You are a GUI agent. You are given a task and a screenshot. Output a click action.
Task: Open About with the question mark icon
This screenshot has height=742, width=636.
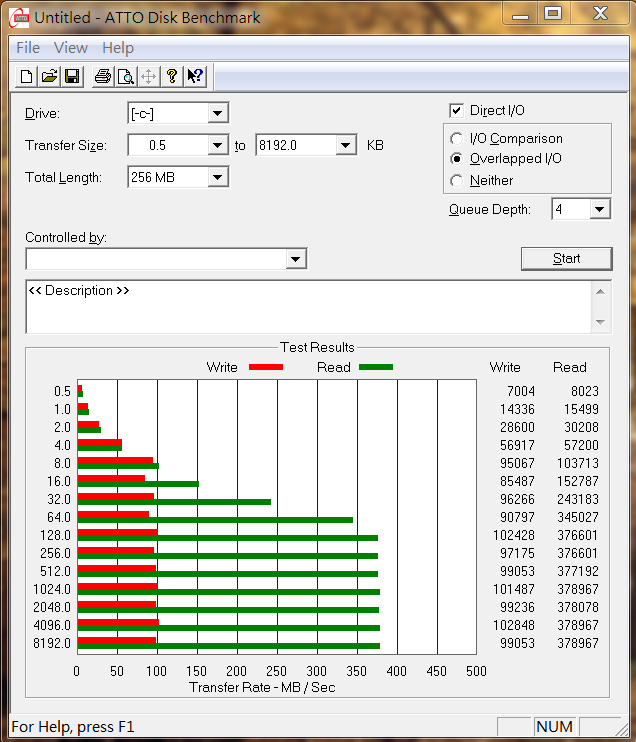tap(172, 76)
